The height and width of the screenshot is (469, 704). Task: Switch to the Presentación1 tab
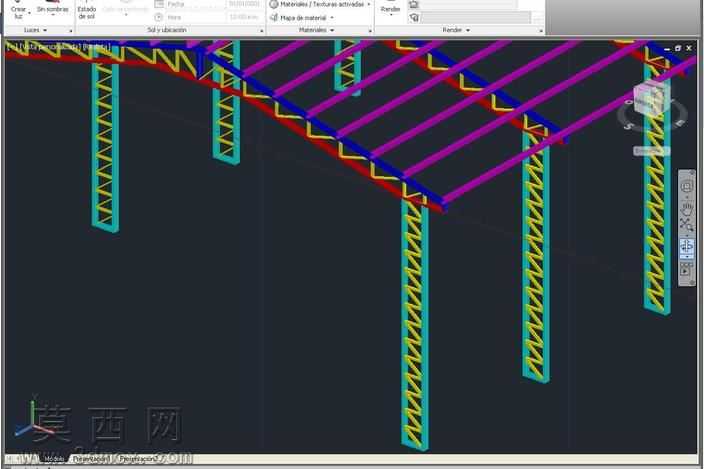(x=91, y=459)
